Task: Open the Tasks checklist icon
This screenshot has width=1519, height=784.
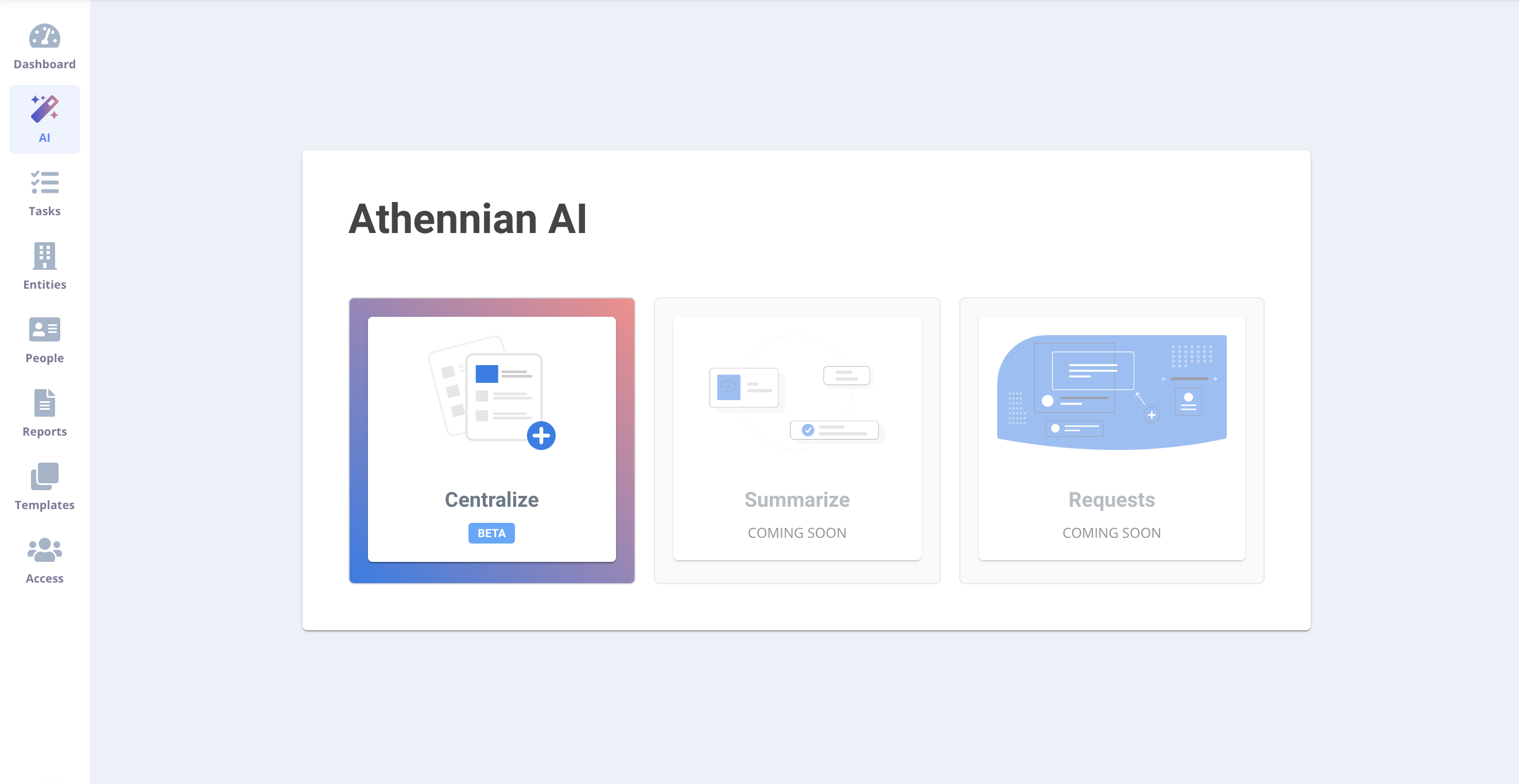Action: (45, 182)
